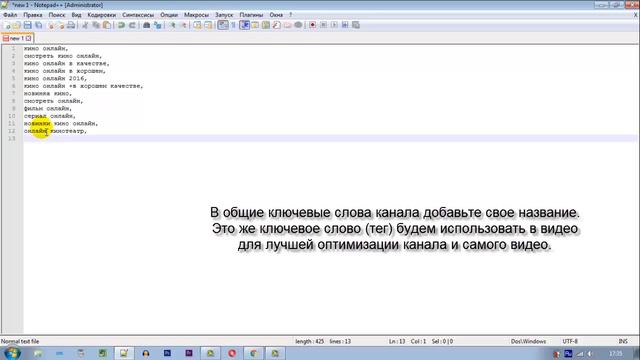Click the Save Recorded Macro icon

356,25
